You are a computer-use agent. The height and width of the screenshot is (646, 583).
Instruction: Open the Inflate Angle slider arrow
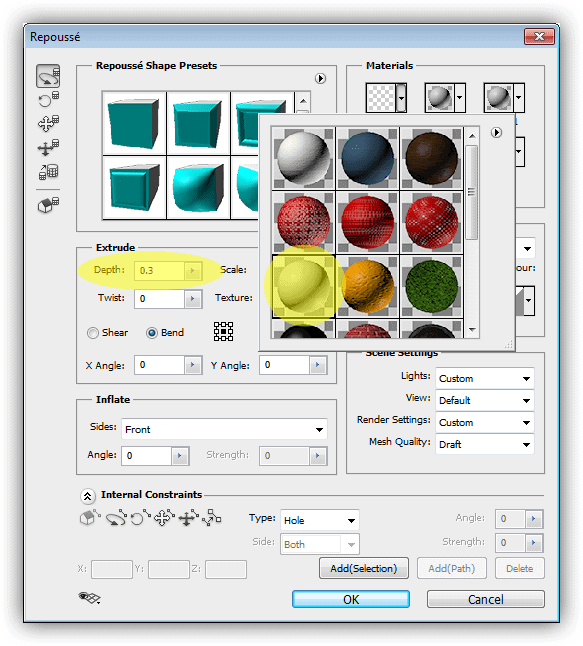coord(180,456)
